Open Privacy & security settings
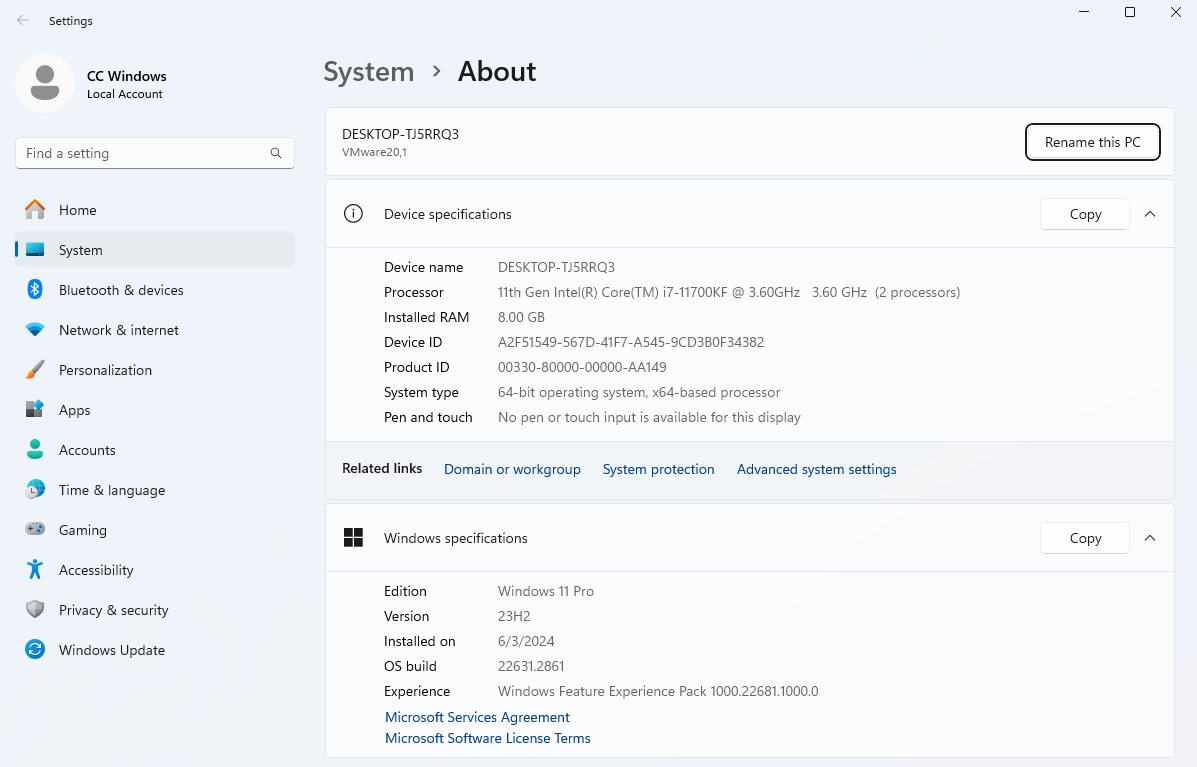 [155, 610]
